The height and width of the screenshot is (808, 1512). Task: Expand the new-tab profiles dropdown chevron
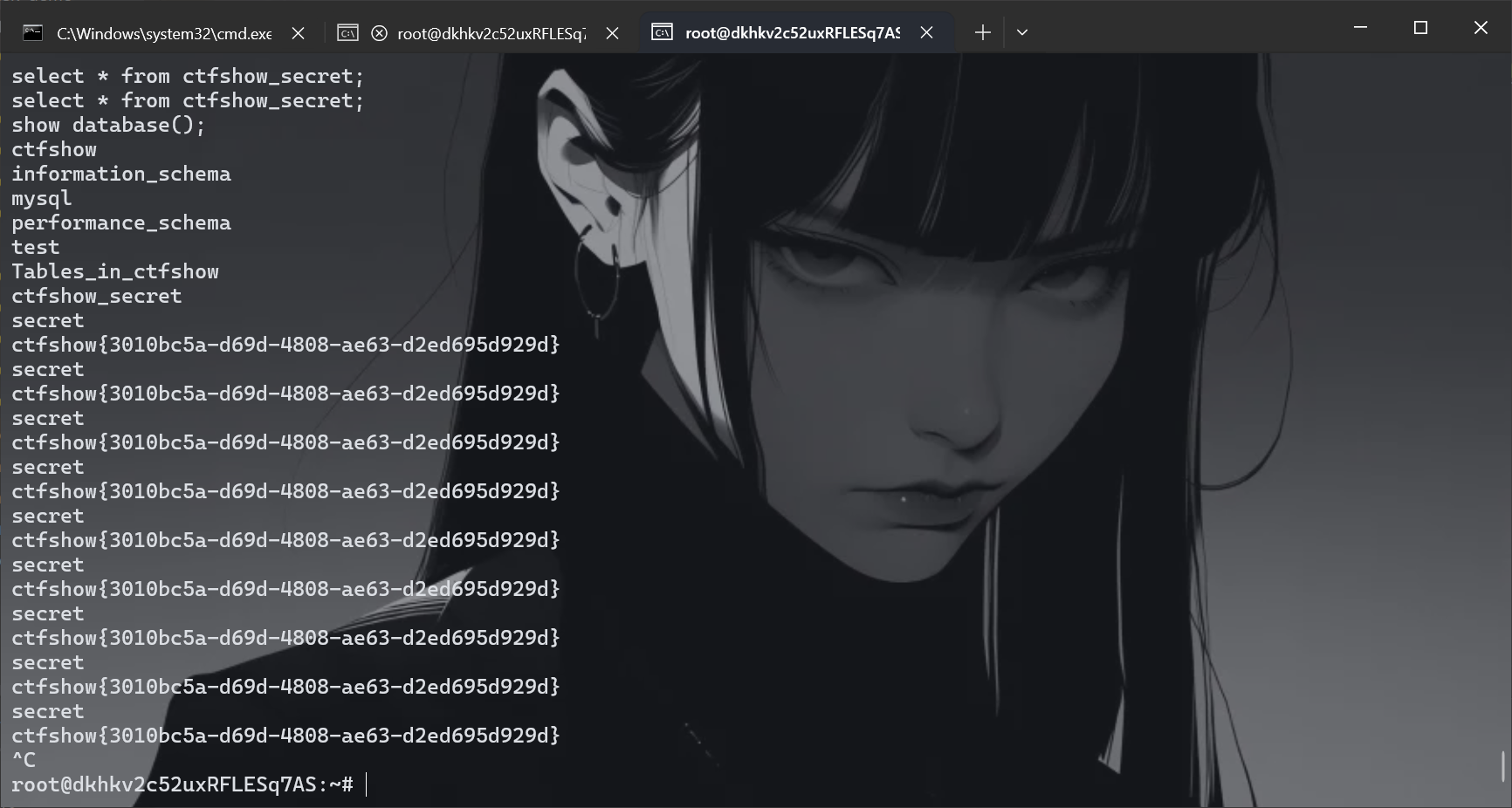click(1022, 32)
